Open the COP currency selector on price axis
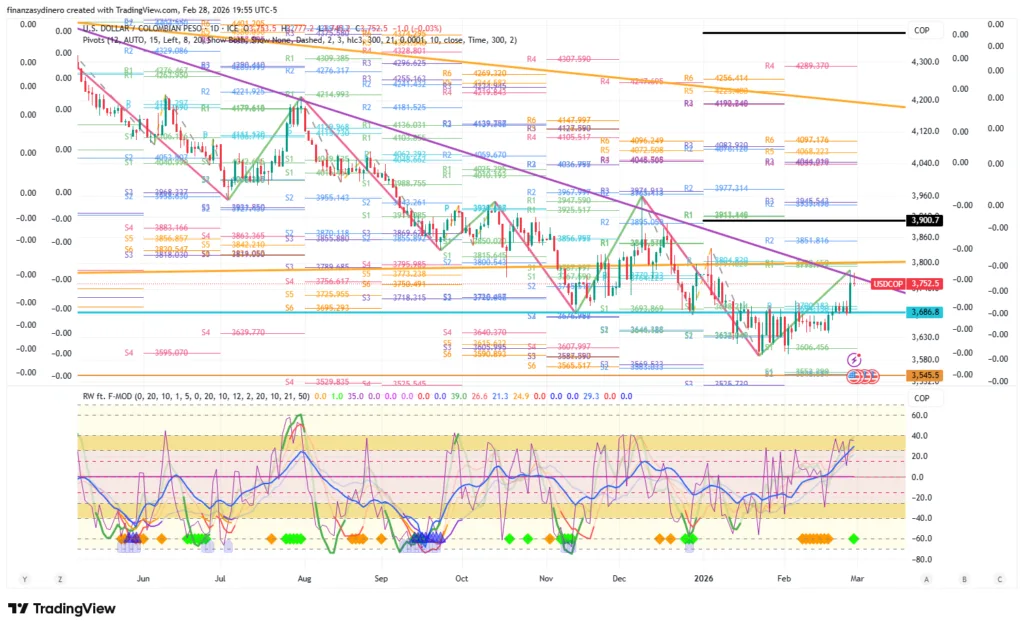Screen dimensions: 1024x629 click(x=922, y=31)
